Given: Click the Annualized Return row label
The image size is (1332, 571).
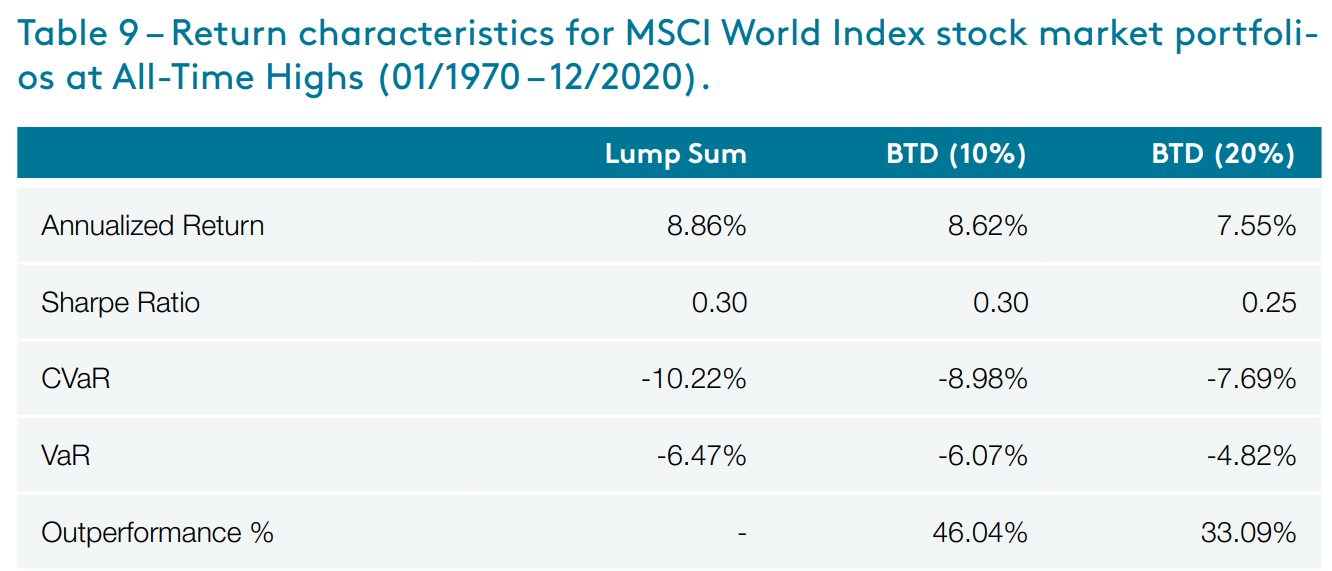Looking at the screenshot, I should pos(153,226).
